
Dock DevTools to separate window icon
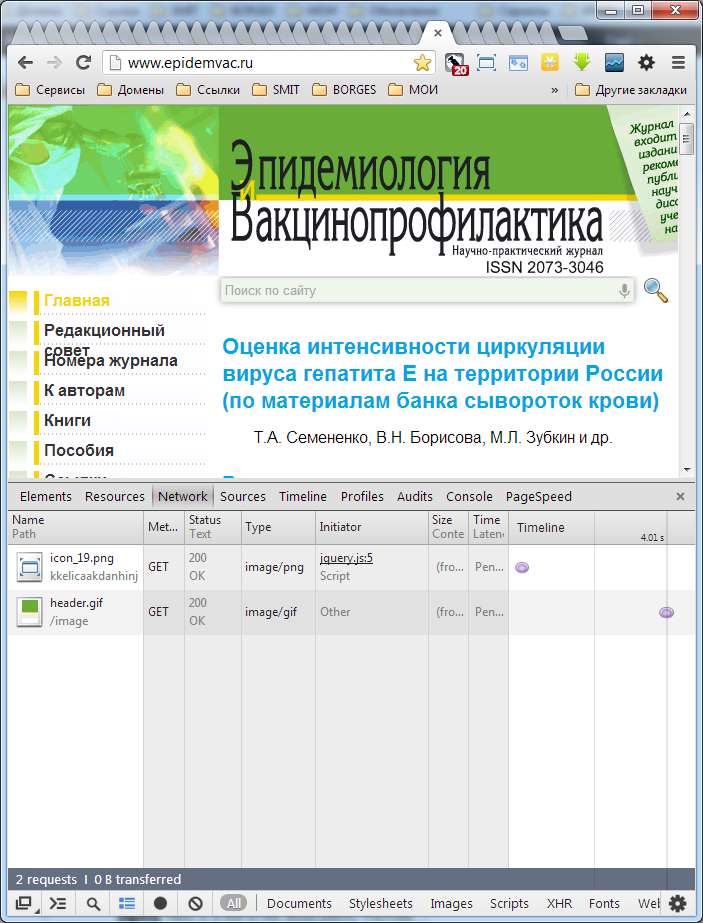pos(24,903)
